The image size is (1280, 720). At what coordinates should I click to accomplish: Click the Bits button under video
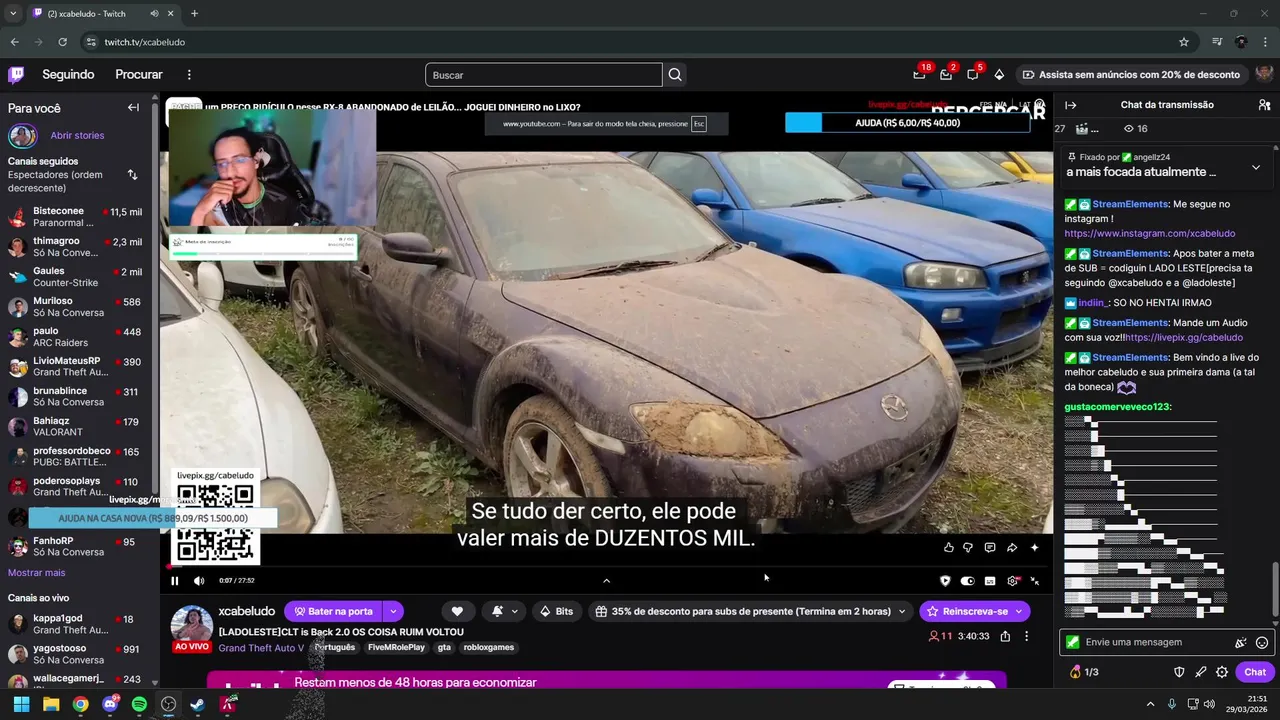coord(556,611)
